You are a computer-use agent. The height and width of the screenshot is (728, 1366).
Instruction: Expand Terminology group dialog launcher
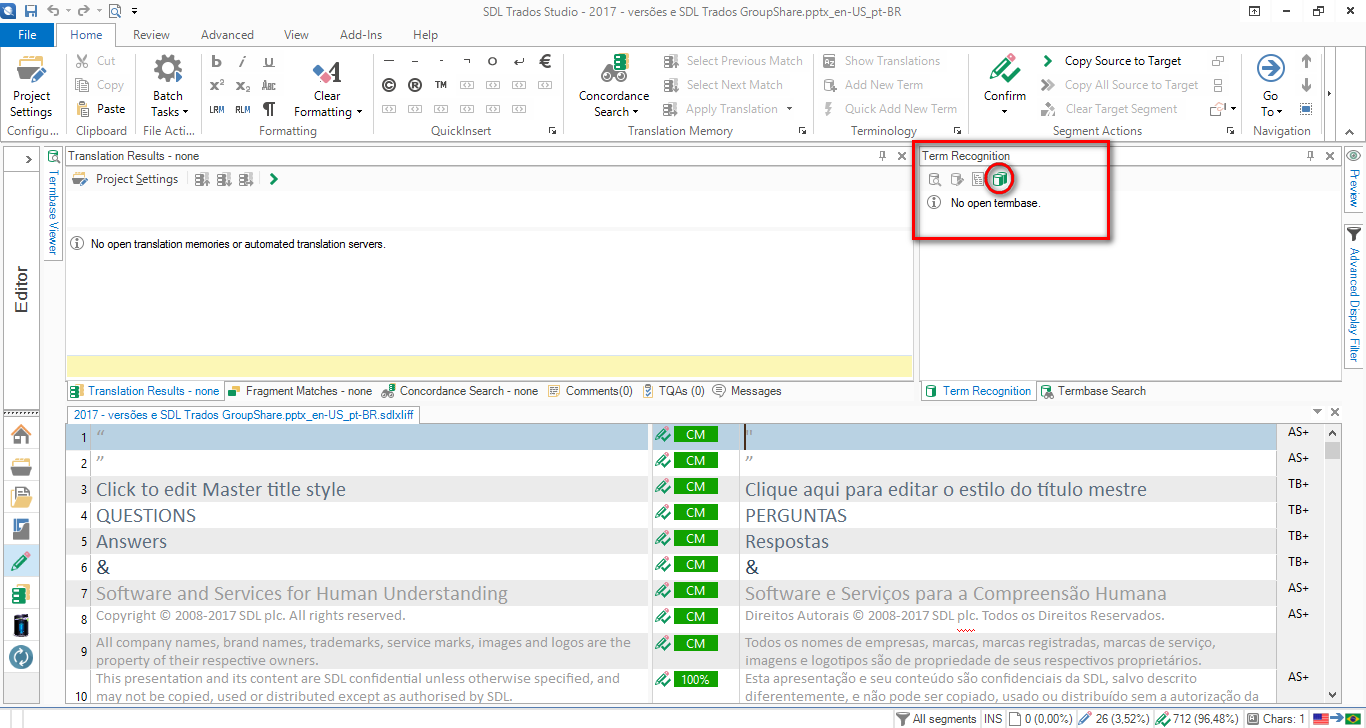click(x=957, y=131)
